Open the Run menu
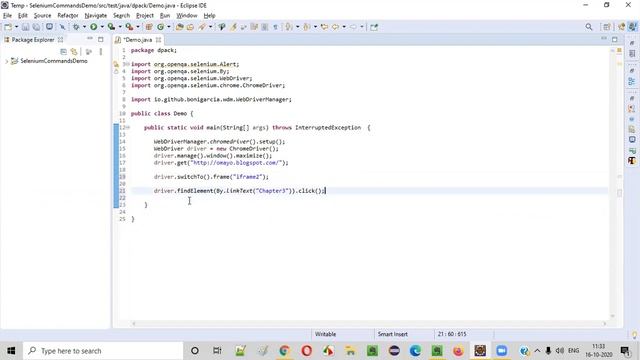Viewport: 640px width, 360px height. click(x=165, y=16)
